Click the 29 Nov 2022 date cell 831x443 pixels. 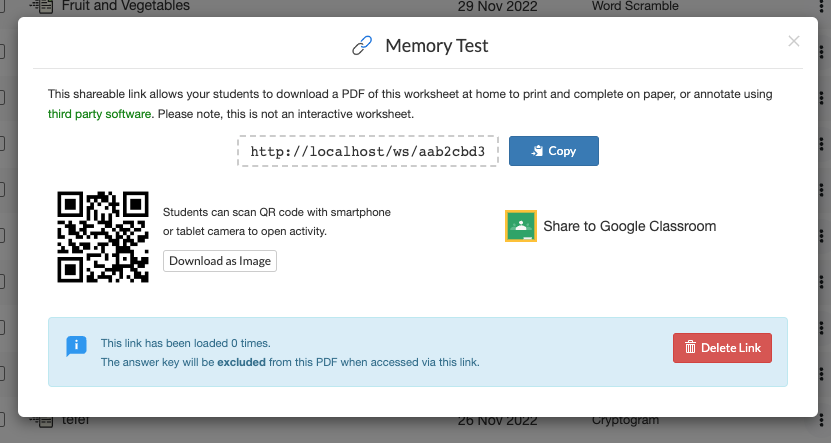coord(498,6)
